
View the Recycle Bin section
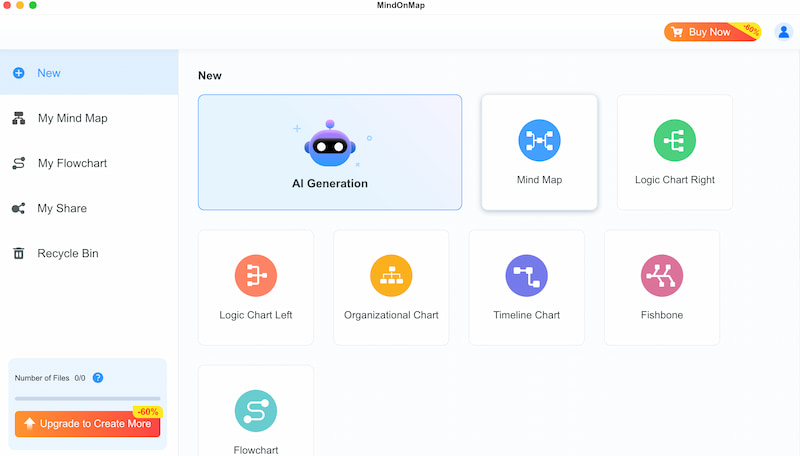coord(89,254)
